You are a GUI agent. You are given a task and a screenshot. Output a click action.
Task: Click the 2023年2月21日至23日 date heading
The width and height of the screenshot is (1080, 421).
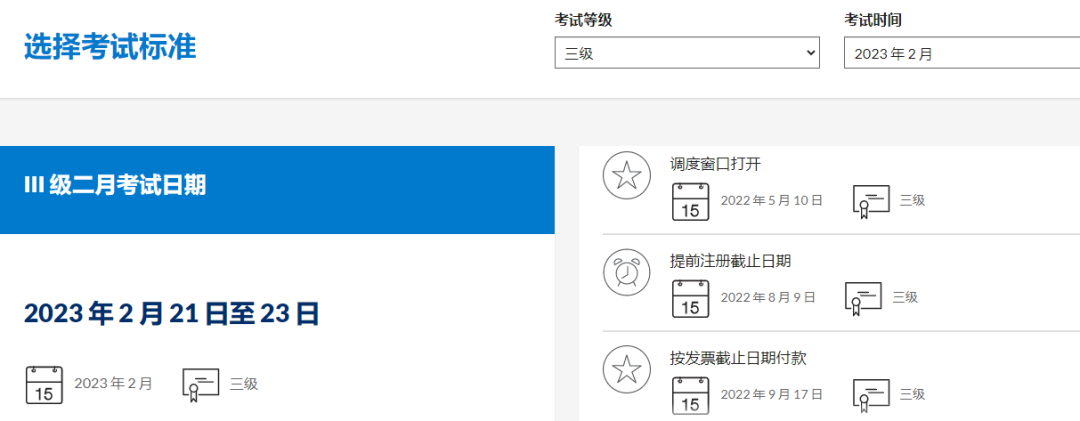coord(172,314)
